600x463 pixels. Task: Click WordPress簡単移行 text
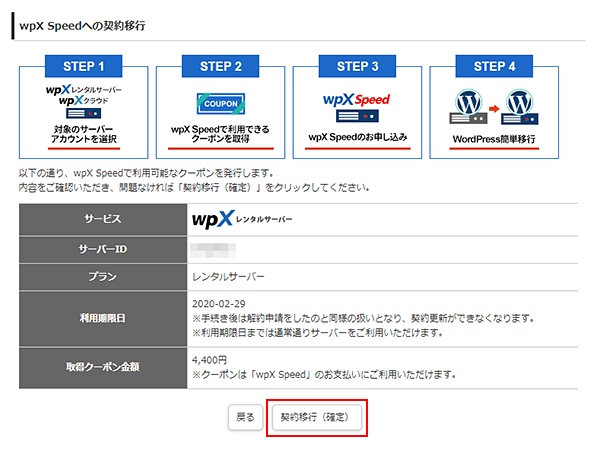pyautogui.click(x=494, y=139)
